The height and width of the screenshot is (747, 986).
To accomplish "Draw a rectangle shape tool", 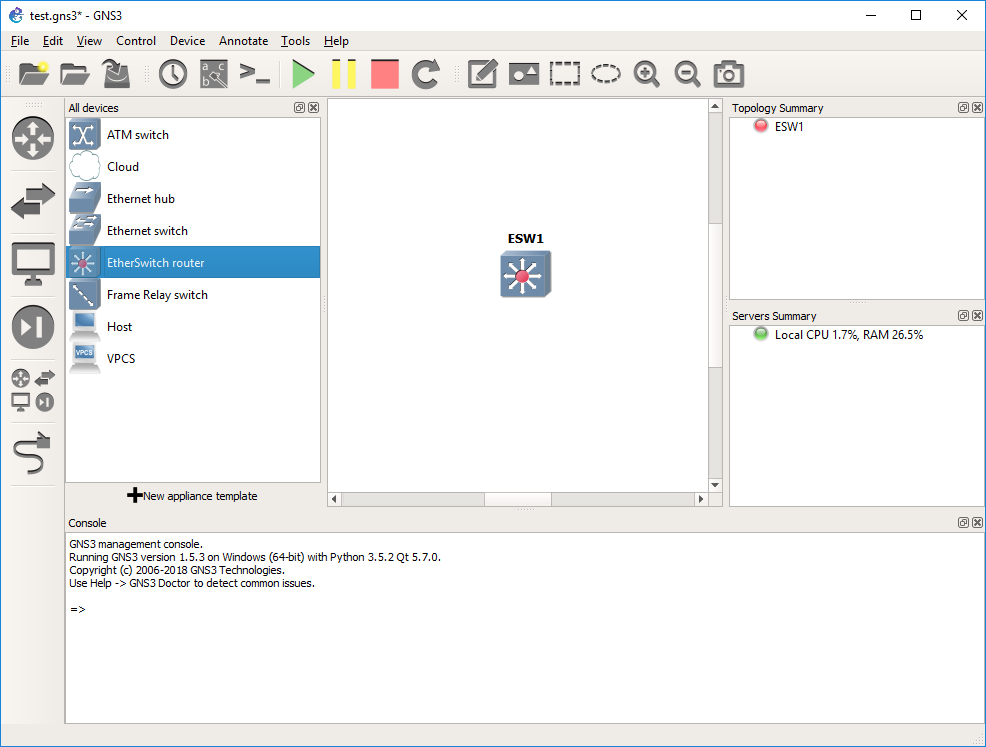I will (565, 74).
